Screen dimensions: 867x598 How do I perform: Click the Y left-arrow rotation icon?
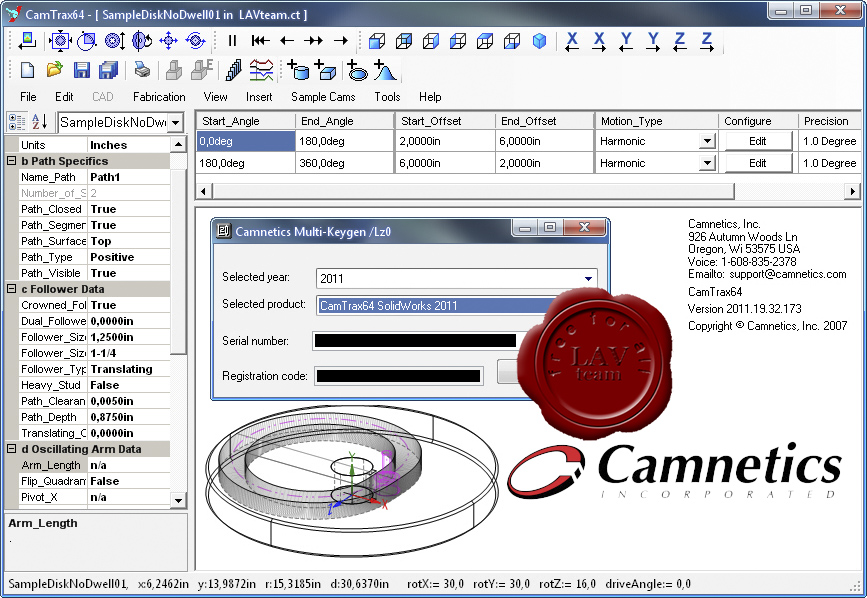tap(626, 41)
